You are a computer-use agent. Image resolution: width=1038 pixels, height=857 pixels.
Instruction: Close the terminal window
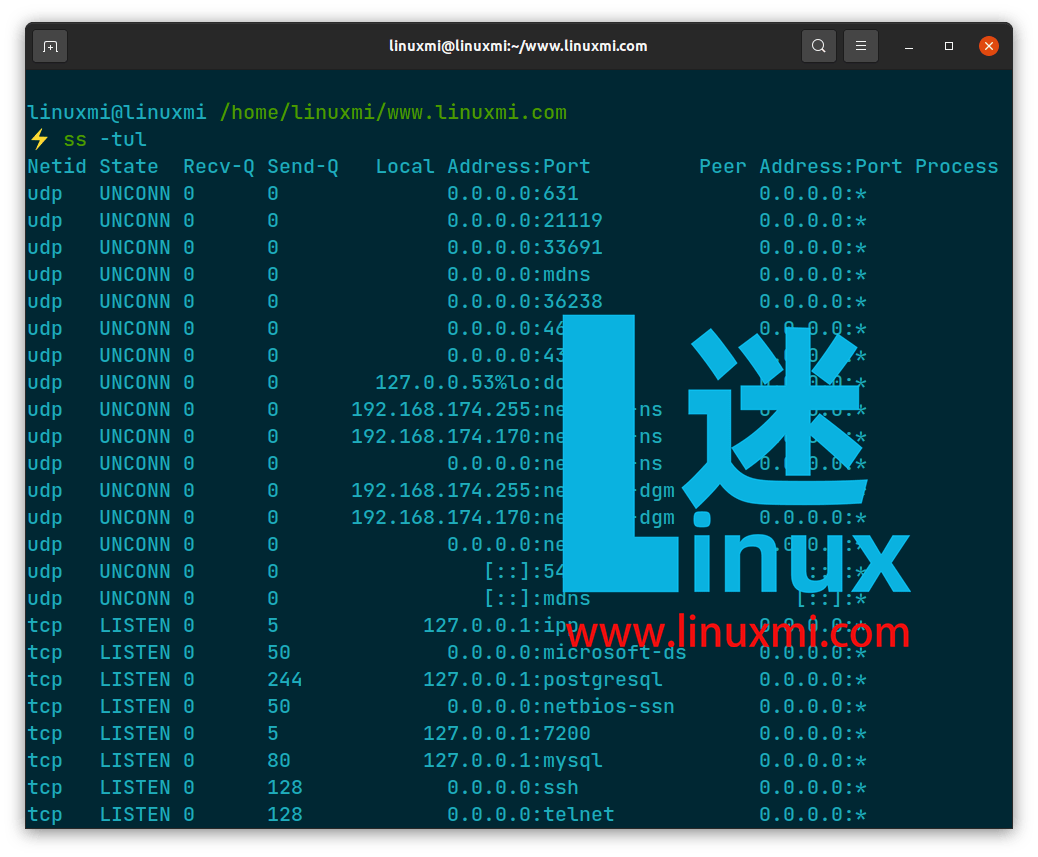pos(988,46)
